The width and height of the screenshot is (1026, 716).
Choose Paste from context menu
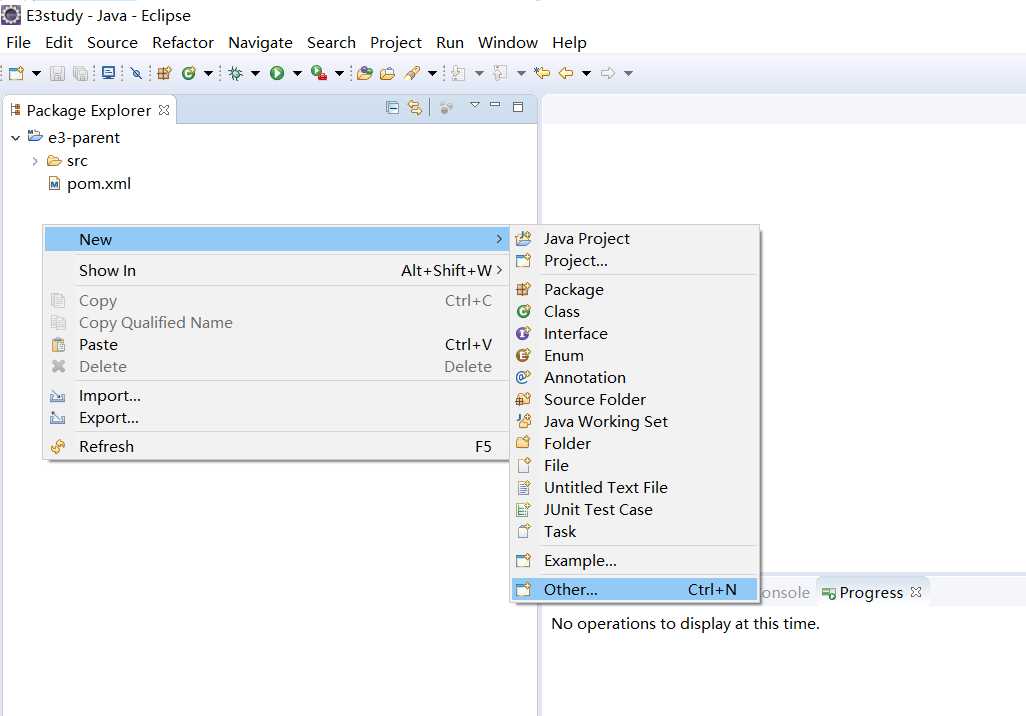(x=276, y=345)
